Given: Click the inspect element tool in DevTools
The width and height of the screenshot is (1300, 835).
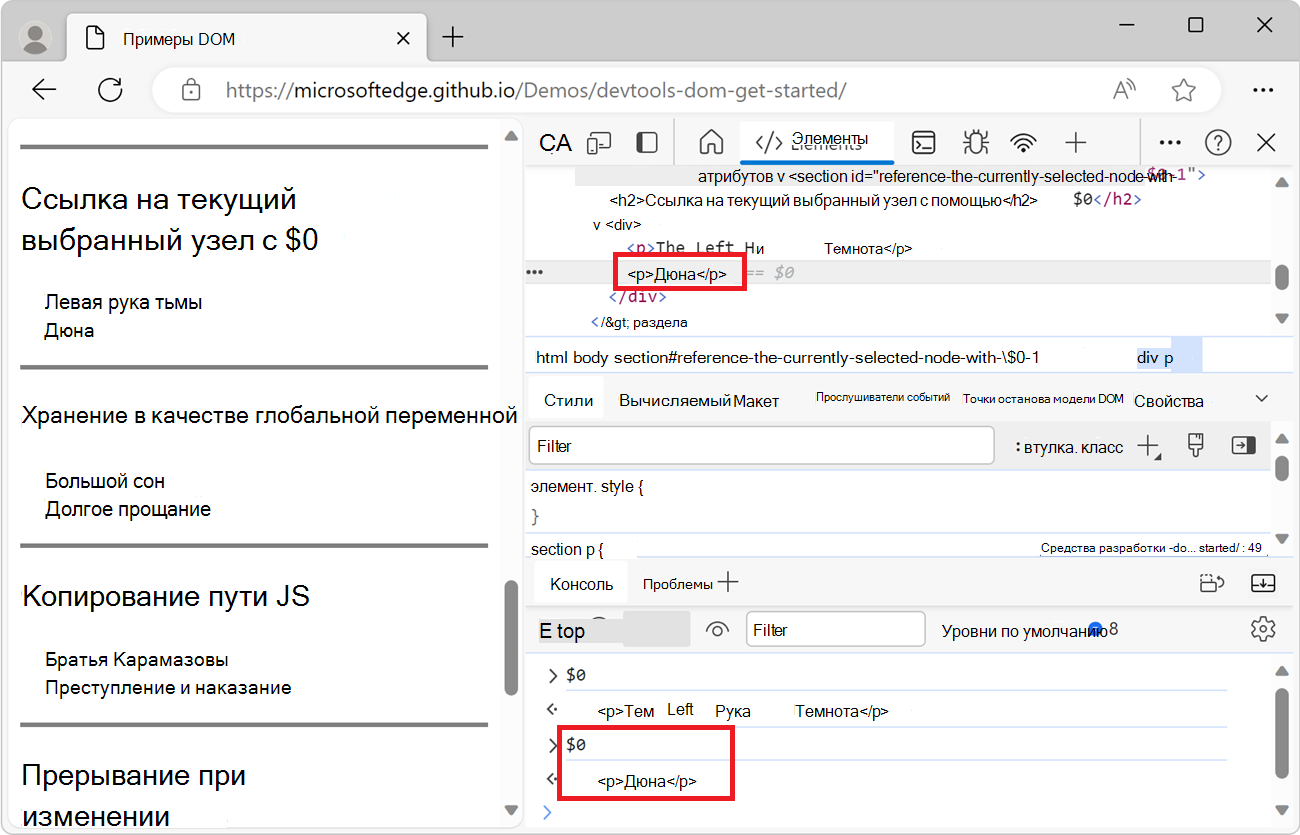Looking at the screenshot, I should tap(555, 143).
